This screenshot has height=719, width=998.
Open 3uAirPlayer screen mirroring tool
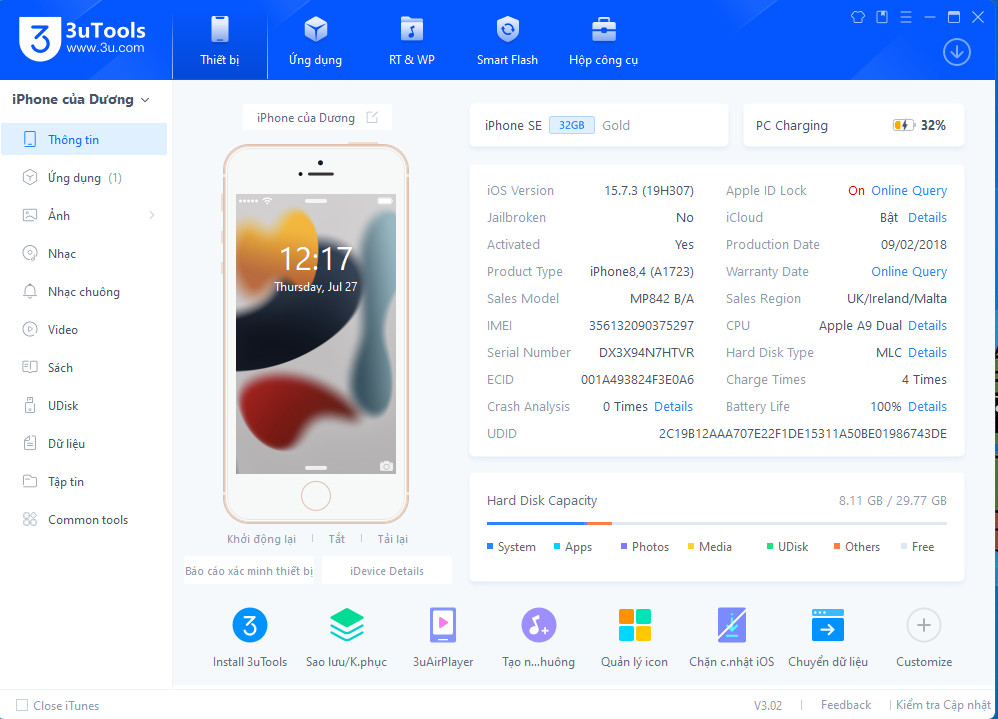[x=443, y=626]
